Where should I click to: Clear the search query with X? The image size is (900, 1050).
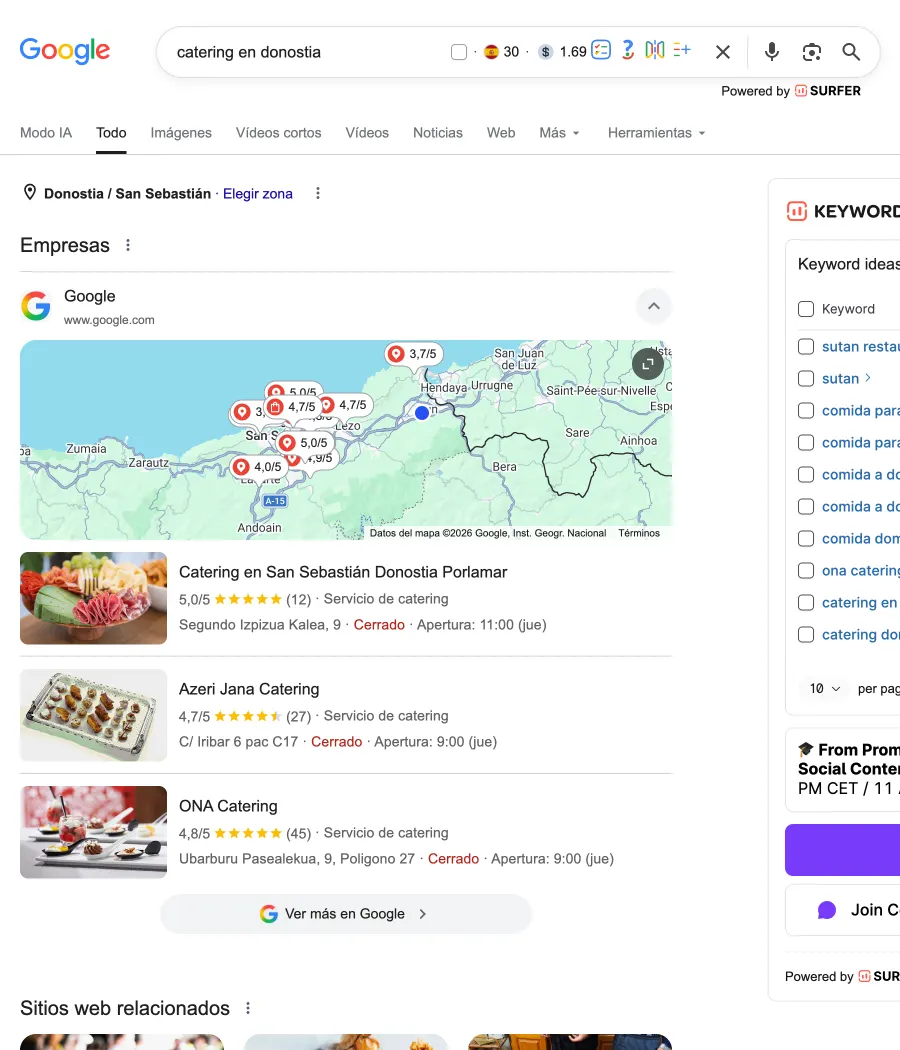(723, 52)
